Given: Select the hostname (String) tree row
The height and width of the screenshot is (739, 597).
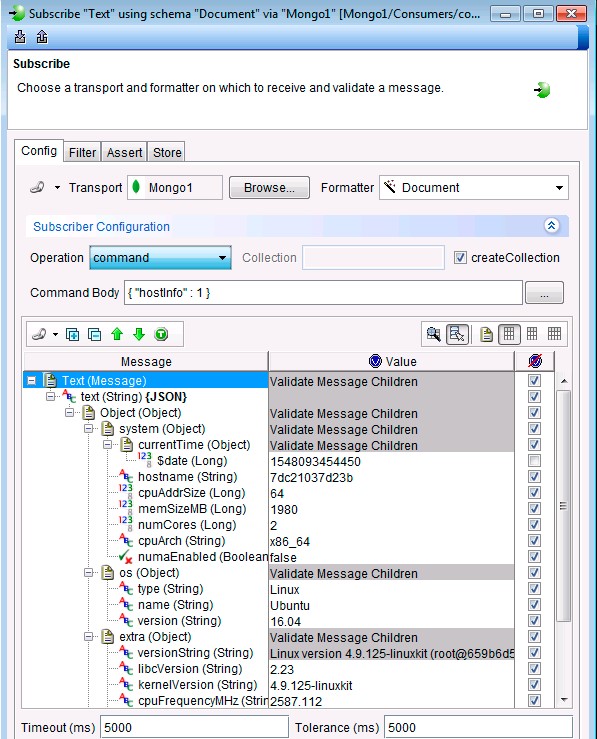Looking at the screenshot, I should 188,477.
